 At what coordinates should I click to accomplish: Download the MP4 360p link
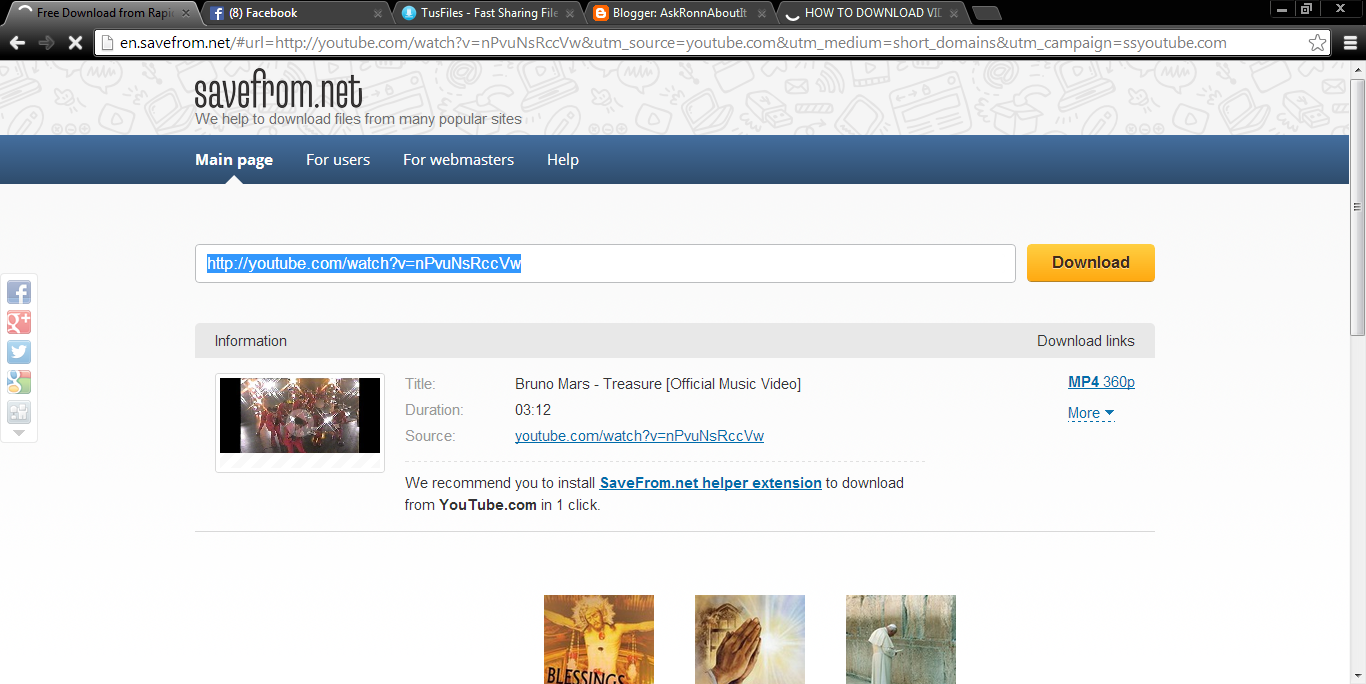click(1101, 382)
